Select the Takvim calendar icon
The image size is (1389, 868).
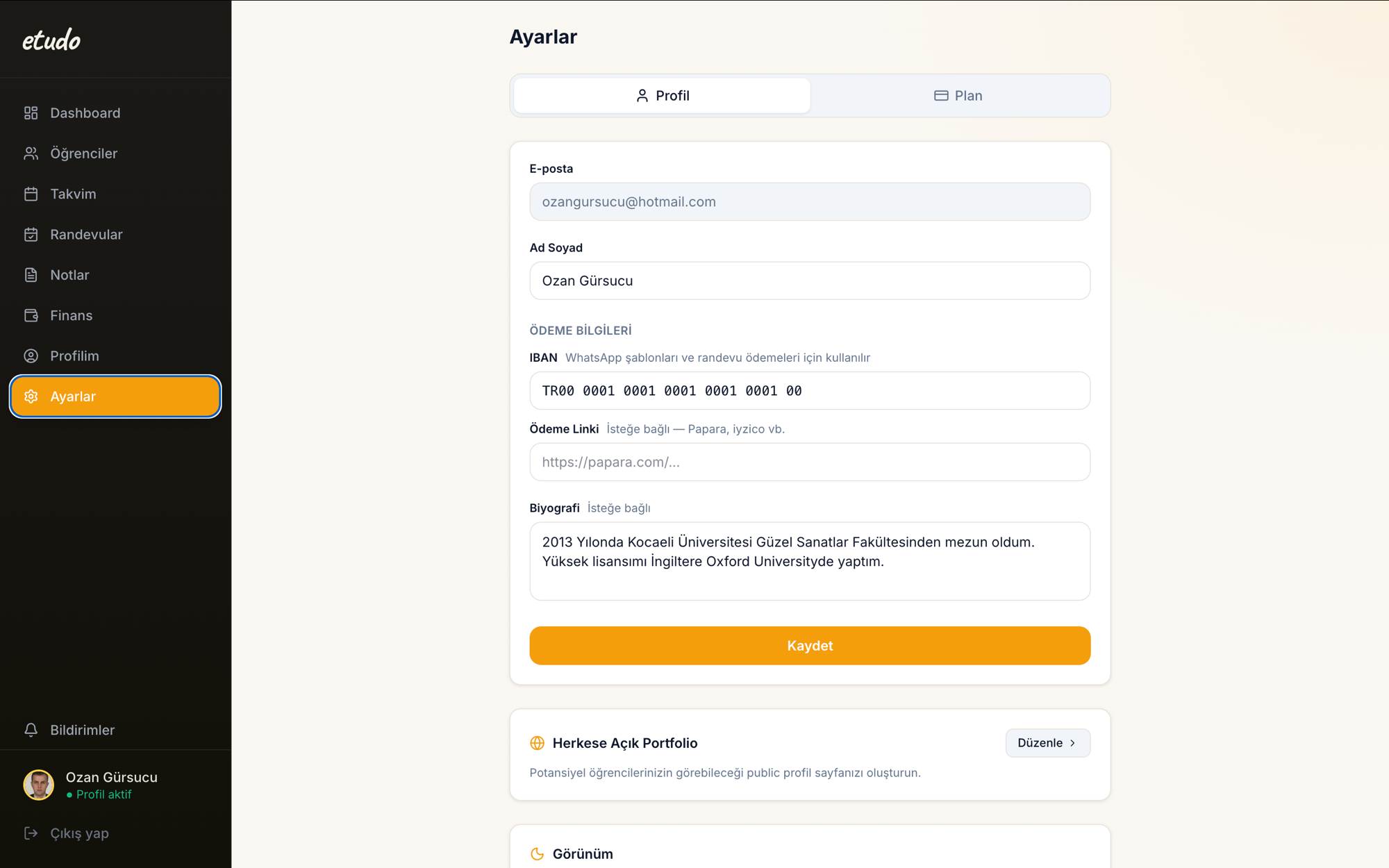click(31, 194)
